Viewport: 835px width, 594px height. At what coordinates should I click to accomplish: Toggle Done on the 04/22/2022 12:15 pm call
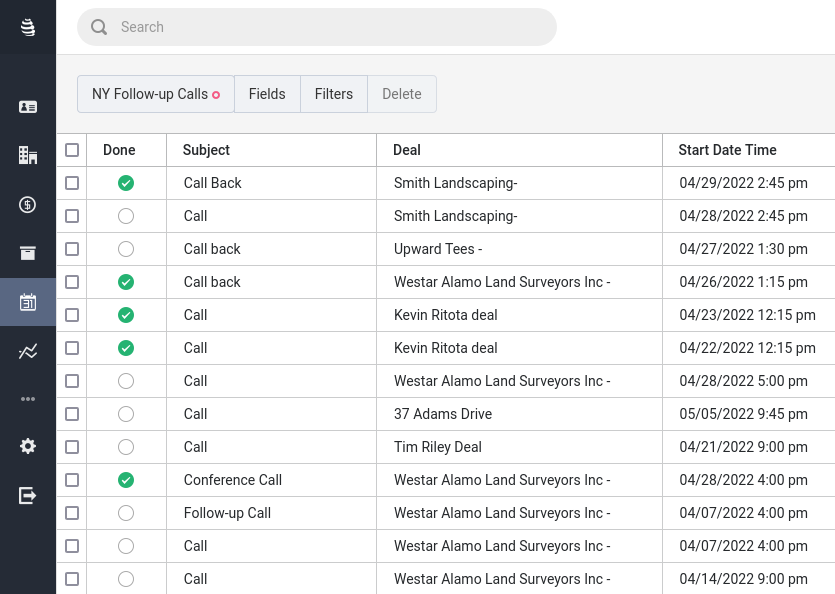click(126, 348)
